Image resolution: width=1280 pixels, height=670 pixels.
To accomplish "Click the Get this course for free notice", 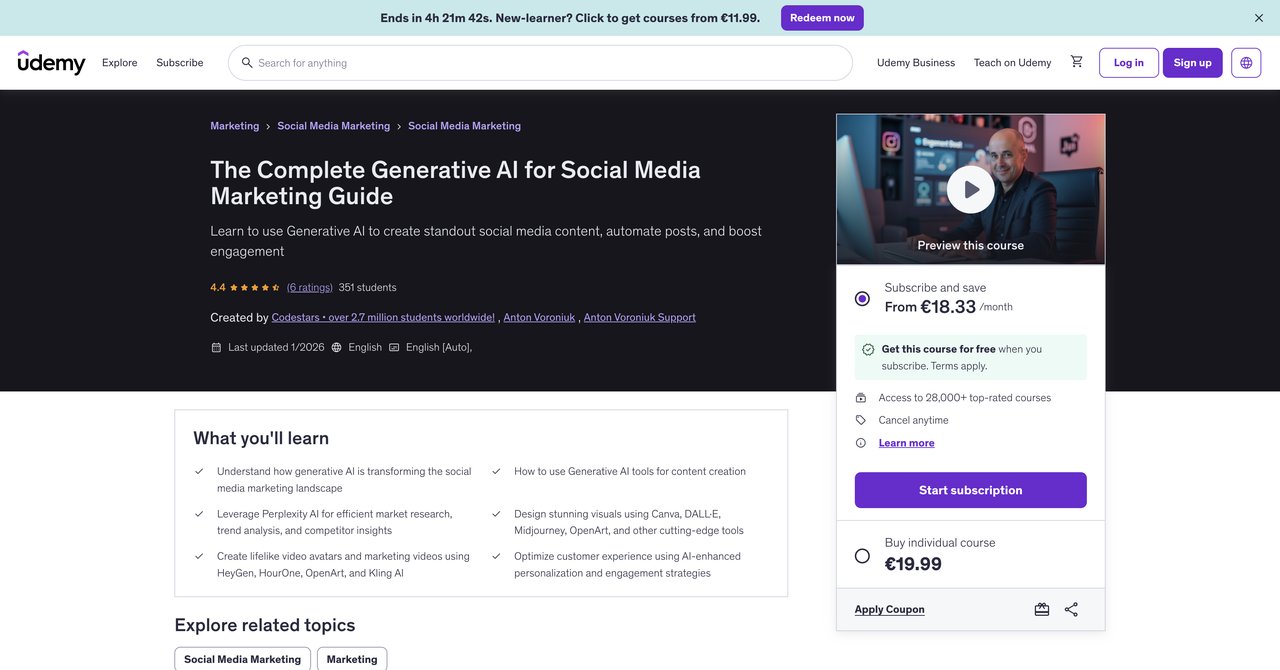I will point(971,358).
